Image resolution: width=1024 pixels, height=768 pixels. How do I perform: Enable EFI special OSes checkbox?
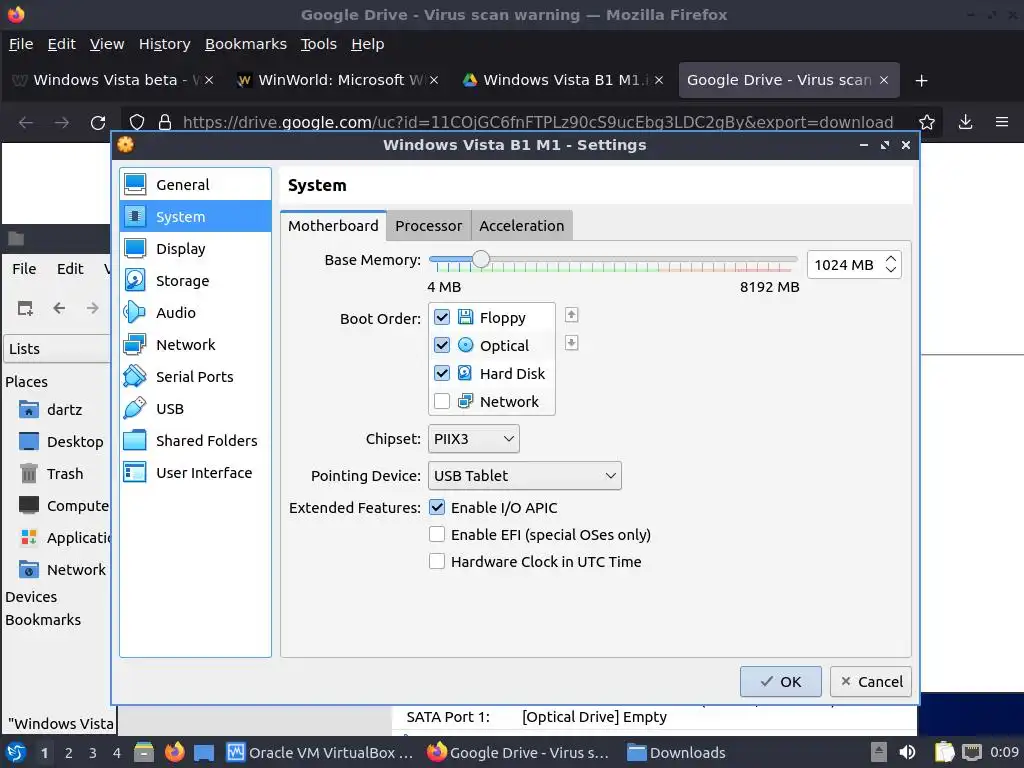point(437,534)
